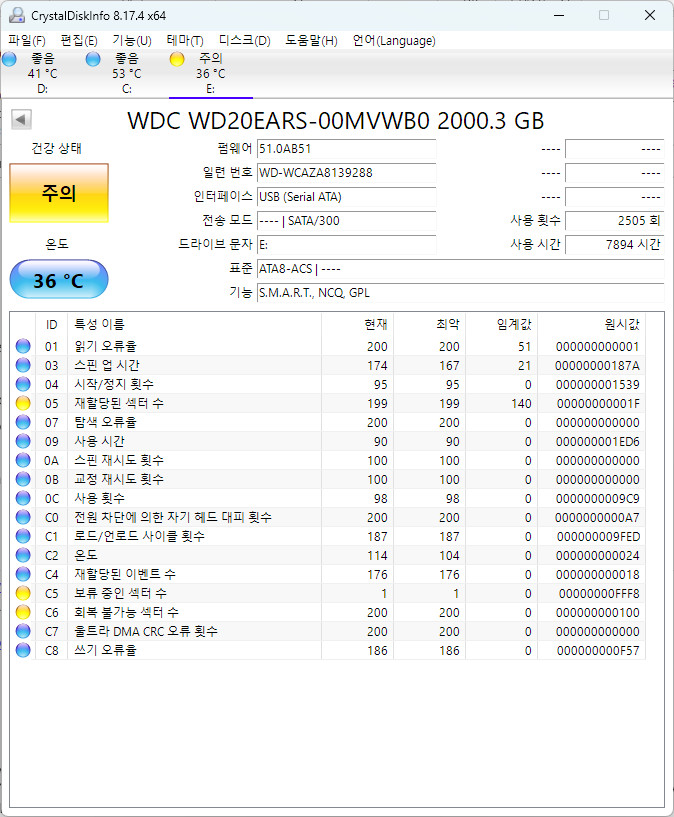
Task: Click interface field USB (Serial ATA)
Action: pos(346,197)
